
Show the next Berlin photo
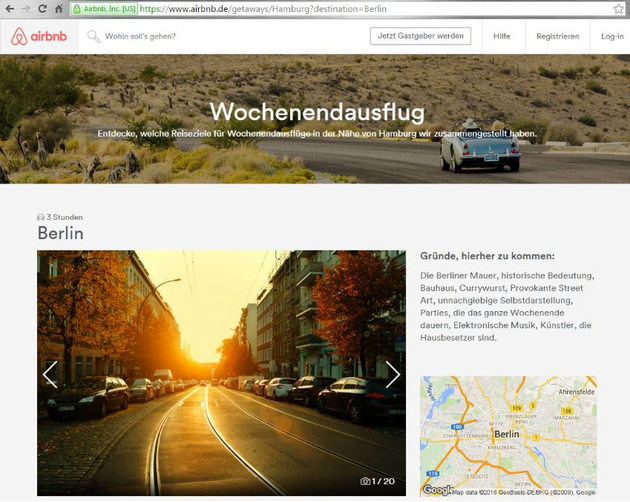392,374
